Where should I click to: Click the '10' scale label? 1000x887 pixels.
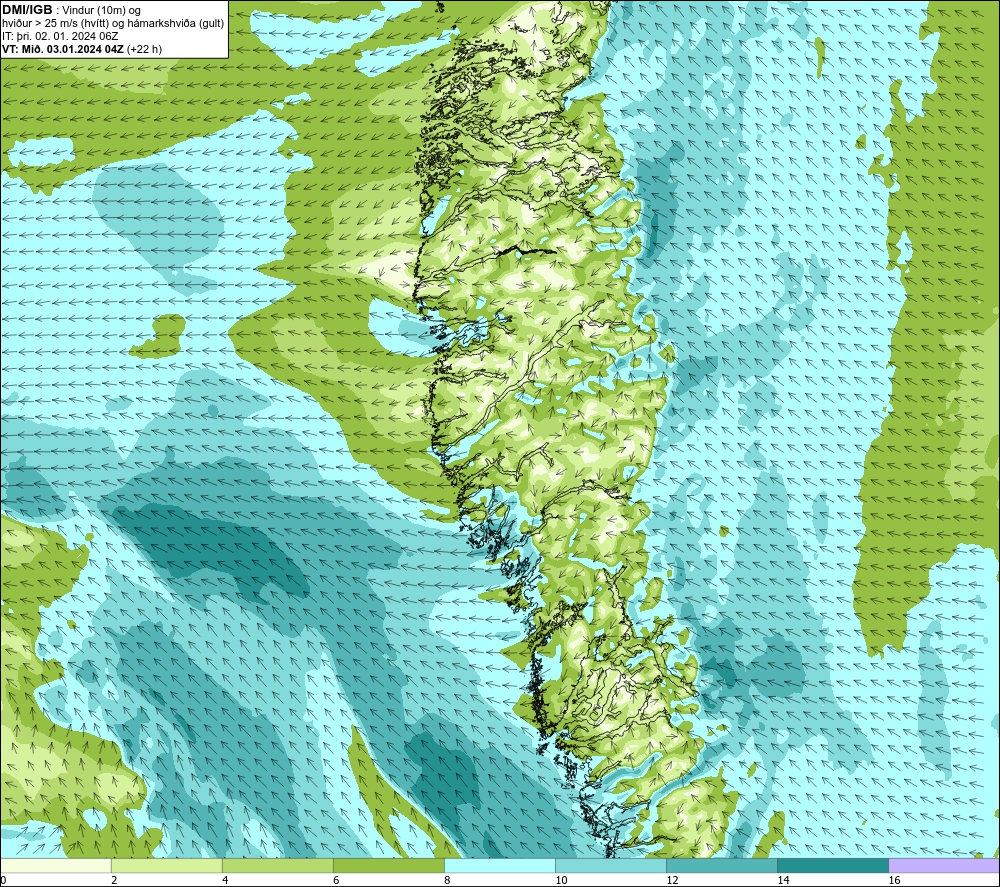561,881
